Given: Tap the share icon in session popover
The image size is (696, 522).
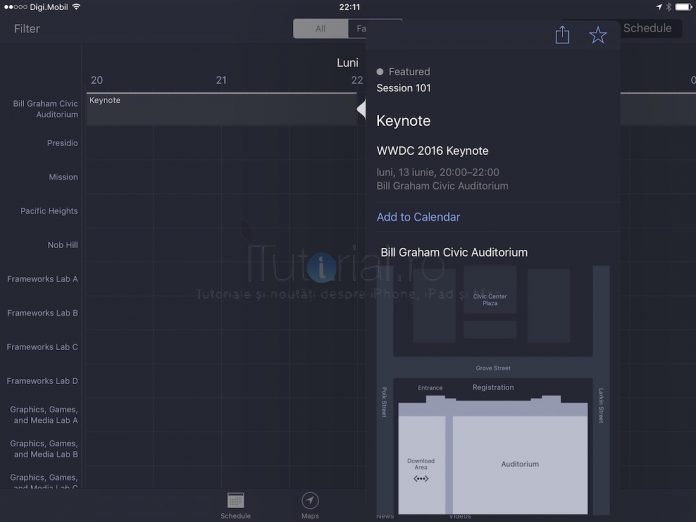Looking at the screenshot, I should 562,35.
